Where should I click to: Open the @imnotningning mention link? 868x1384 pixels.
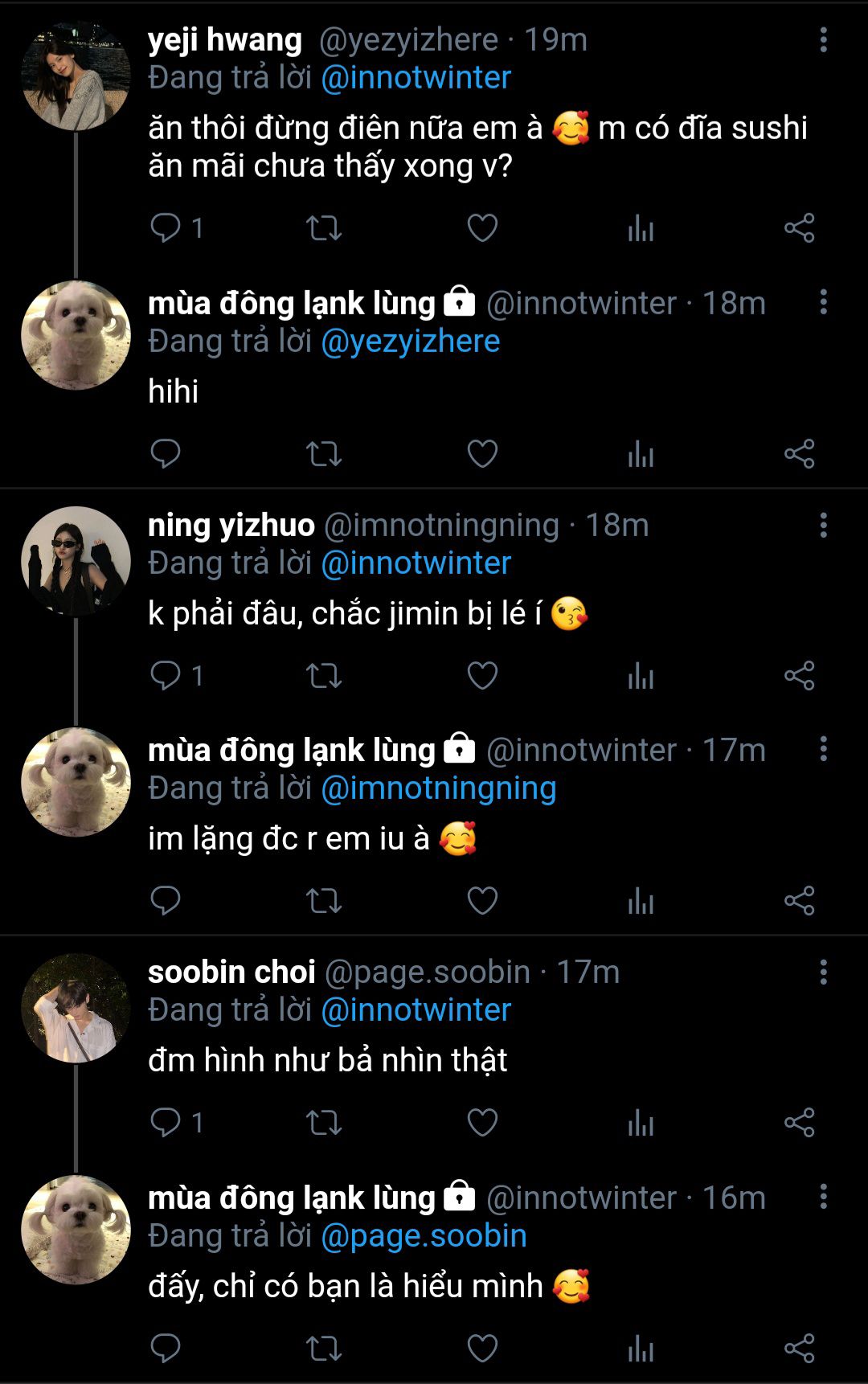pyautogui.click(x=438, y=788)
